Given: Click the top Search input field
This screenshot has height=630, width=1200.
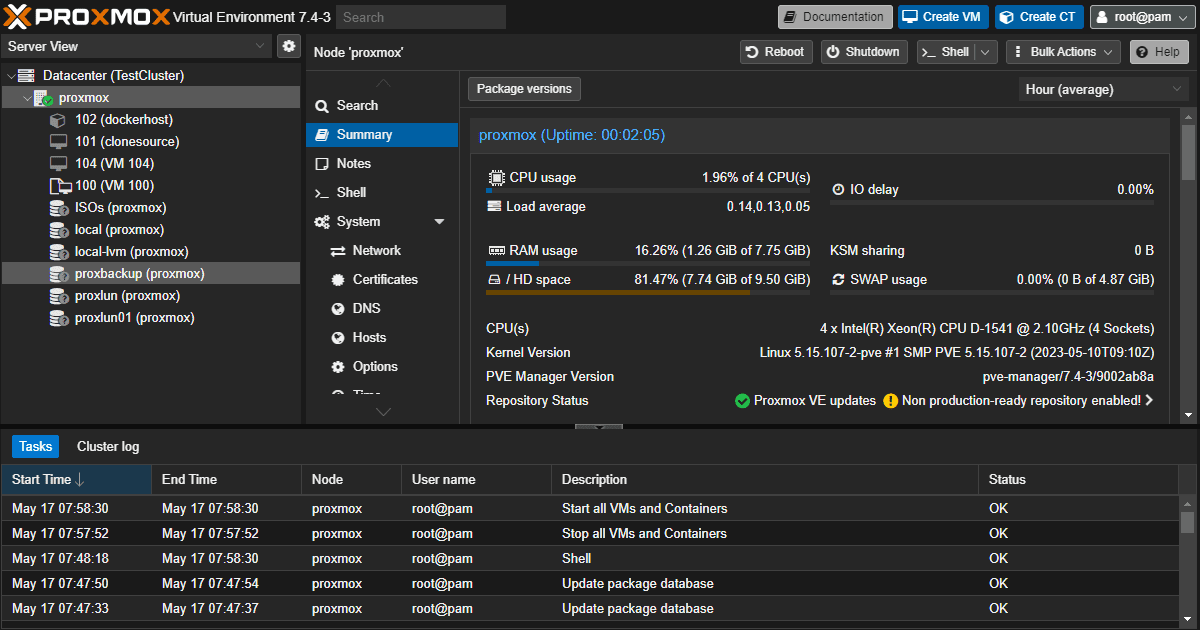Looking at the screenshot, I should 421,17.
